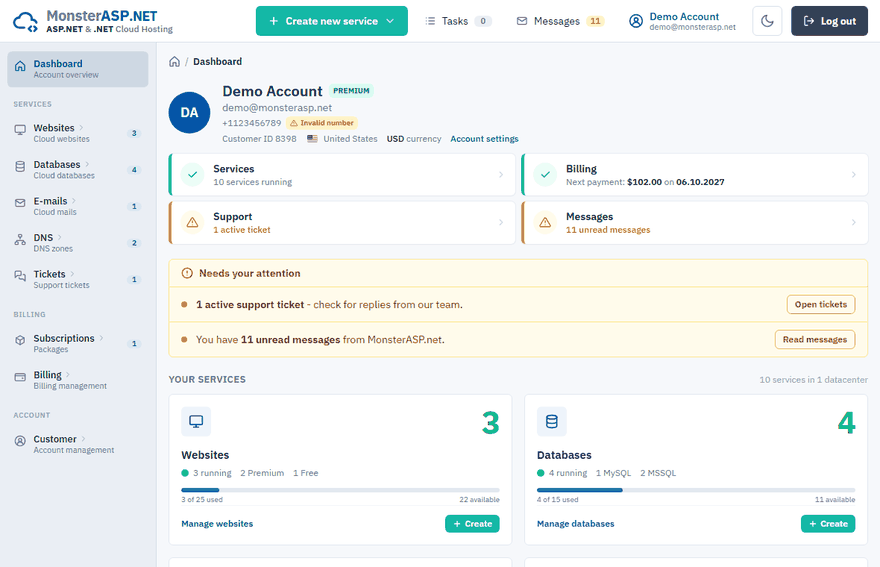Open the Create new service dropdown

tap(332, 21)
